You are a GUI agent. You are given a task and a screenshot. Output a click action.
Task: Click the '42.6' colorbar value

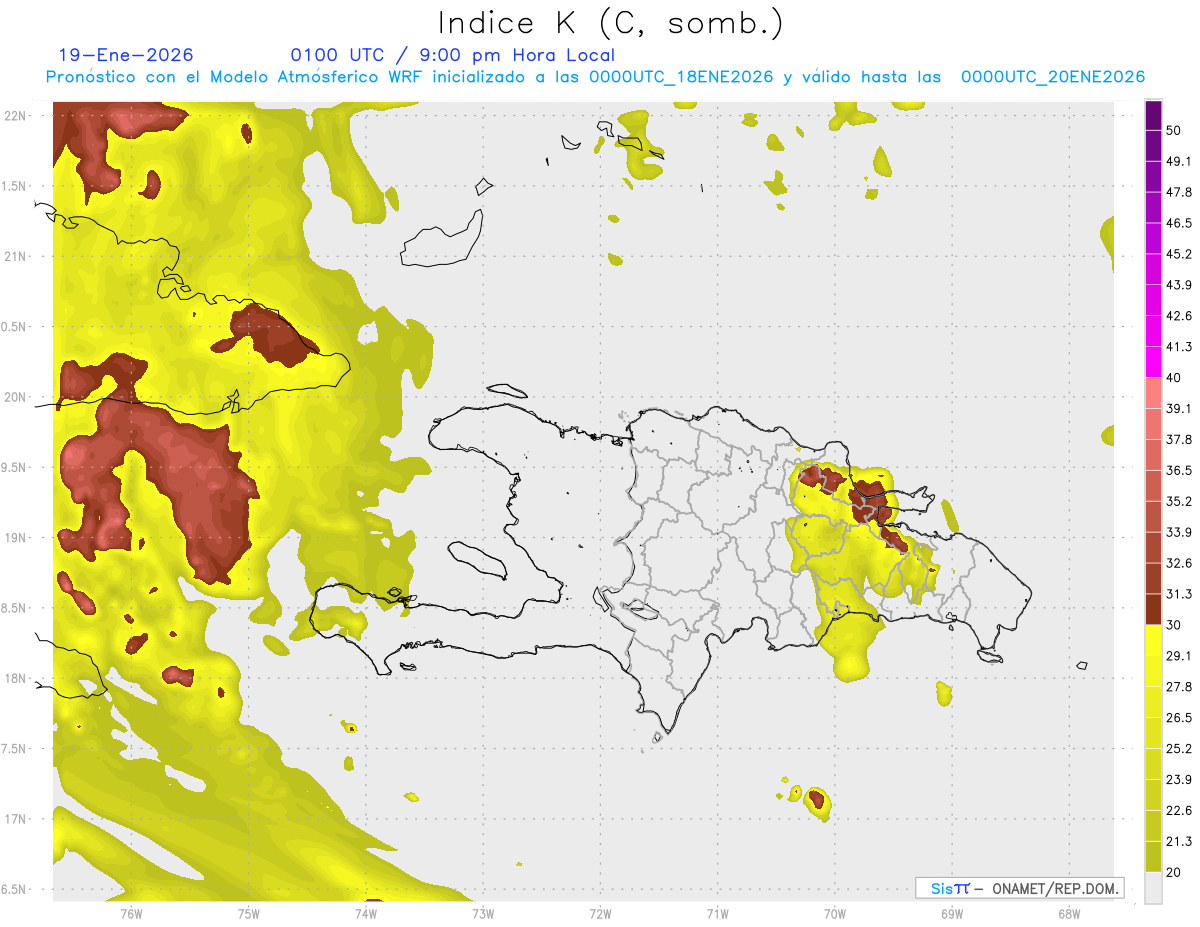(x=1179, y=316)
